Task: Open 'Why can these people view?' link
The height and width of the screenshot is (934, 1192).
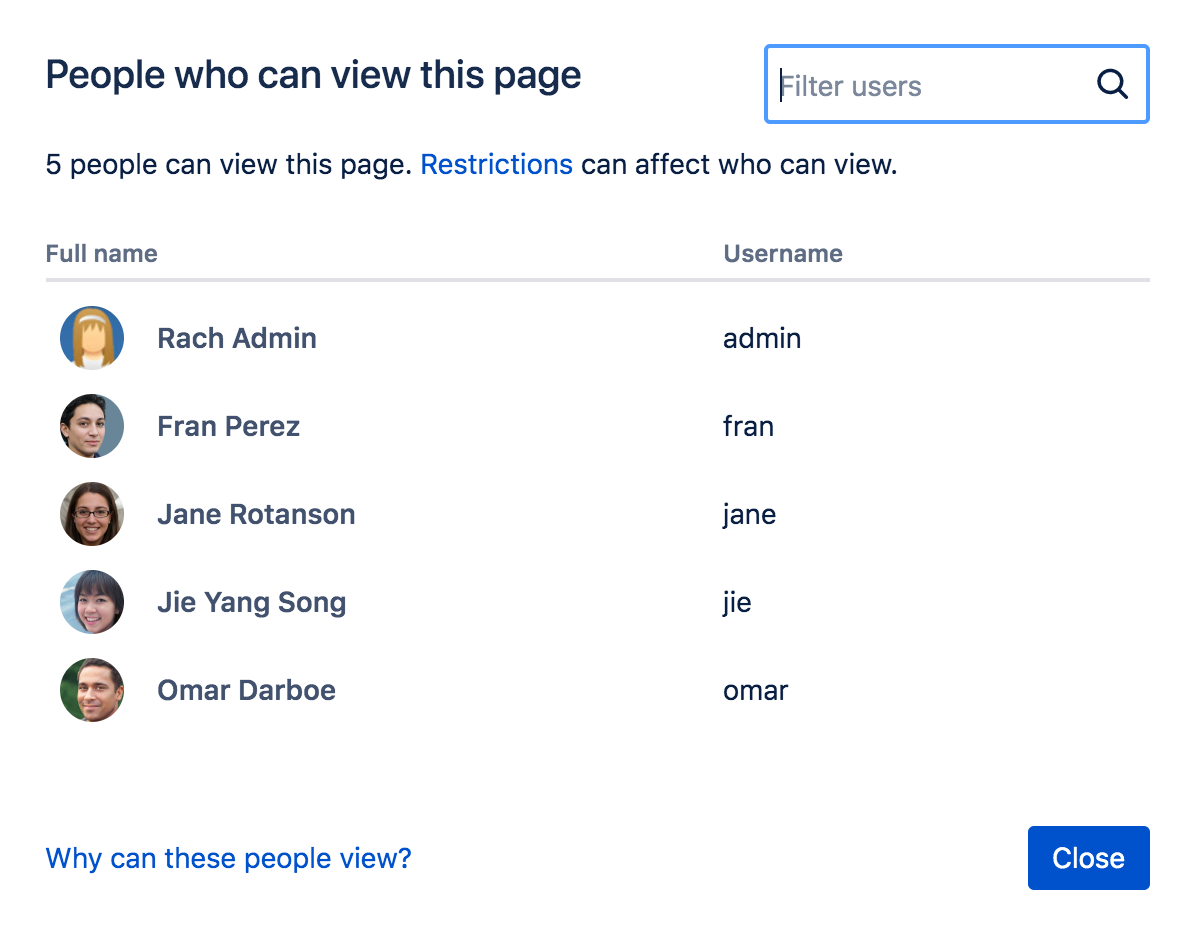Action: [228, 858]
